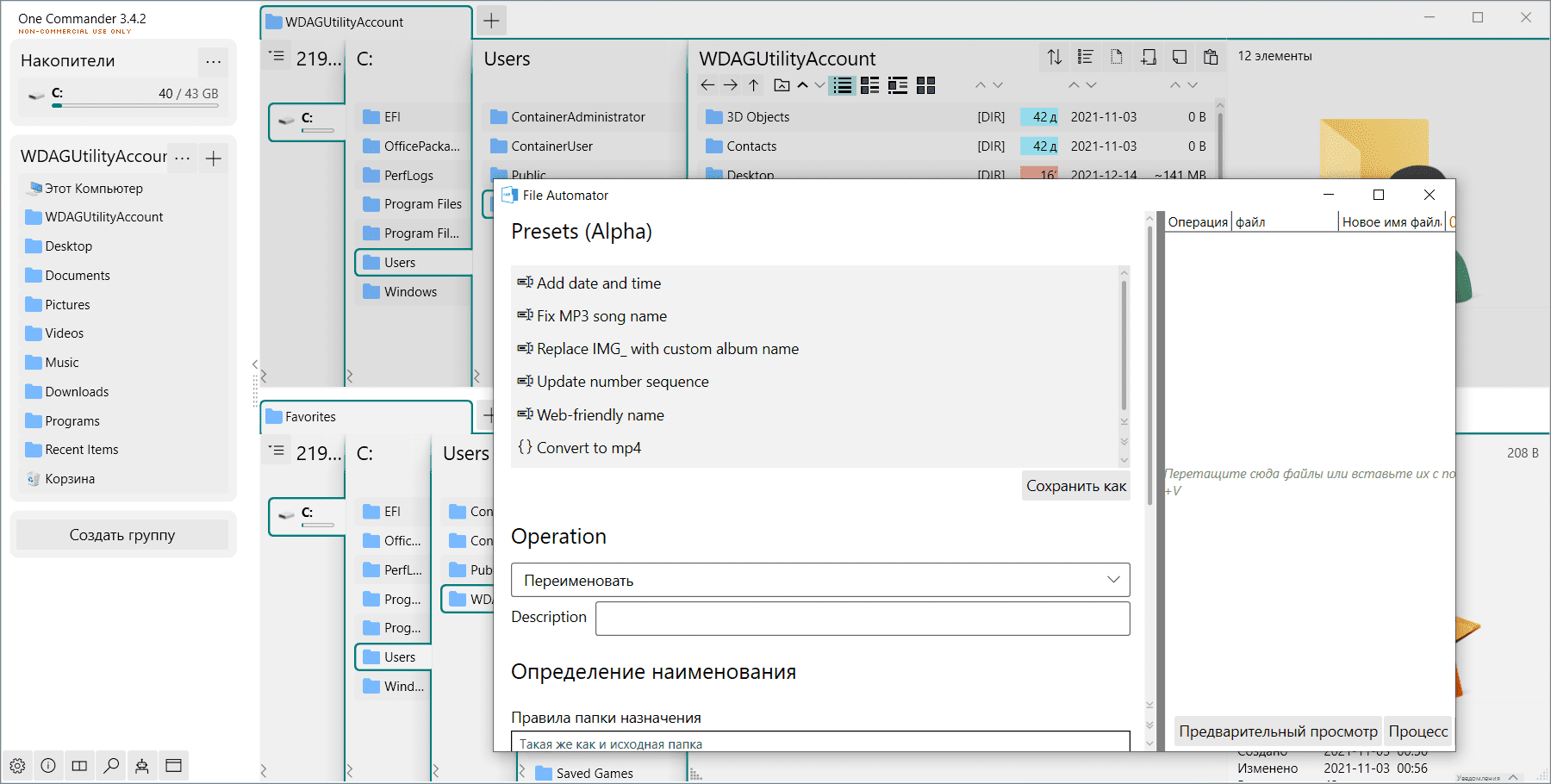Open search magnifier in bottom toolbar
This screenshot has width=1551, height=784.
[x=111, y=765]
